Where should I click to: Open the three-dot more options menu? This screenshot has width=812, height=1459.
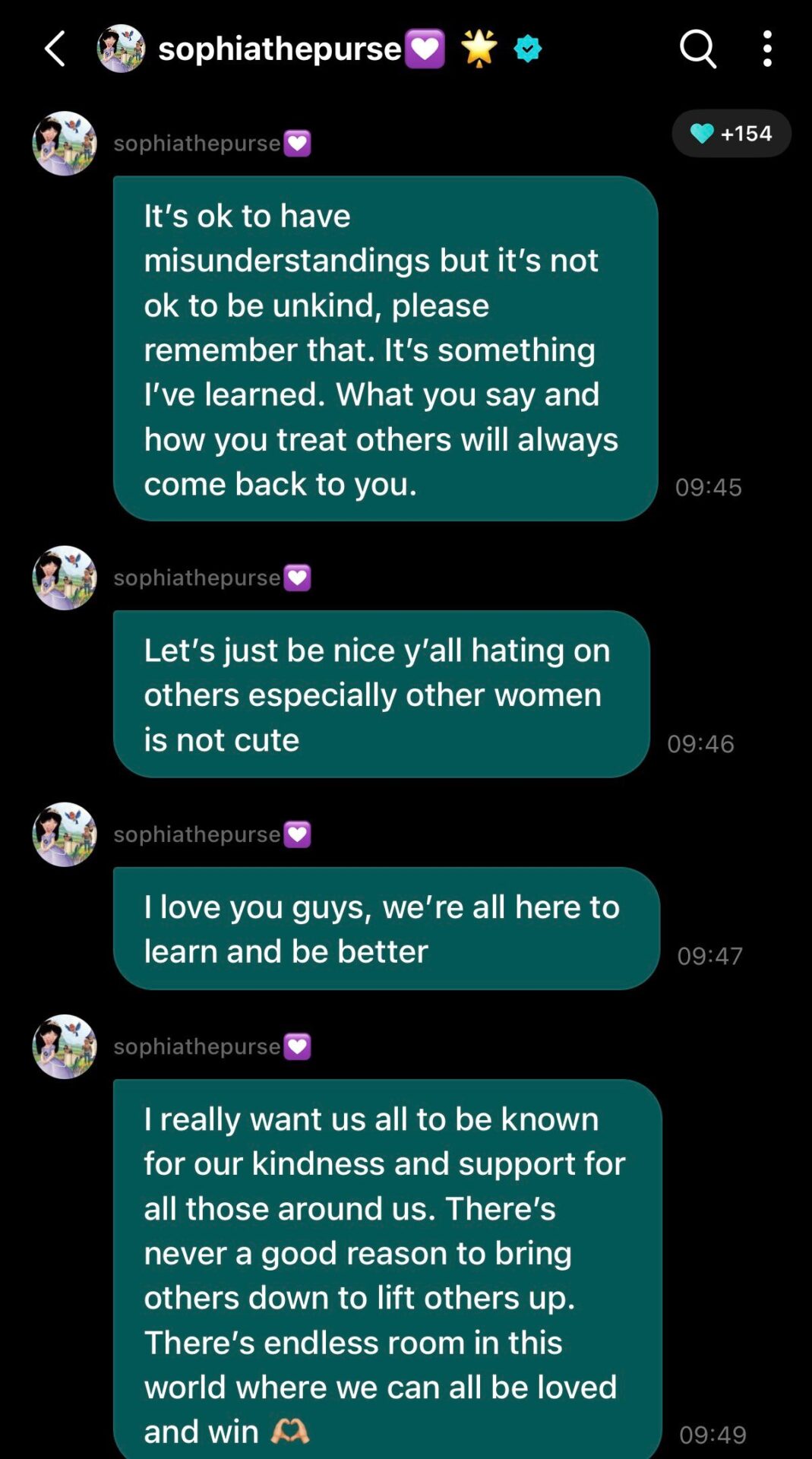767,49
